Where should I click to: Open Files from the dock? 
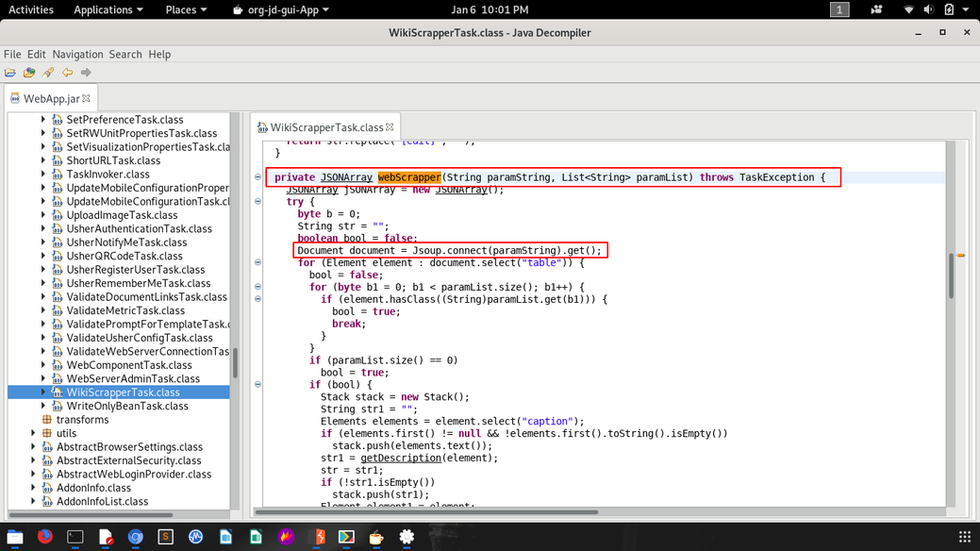[15, 537]
